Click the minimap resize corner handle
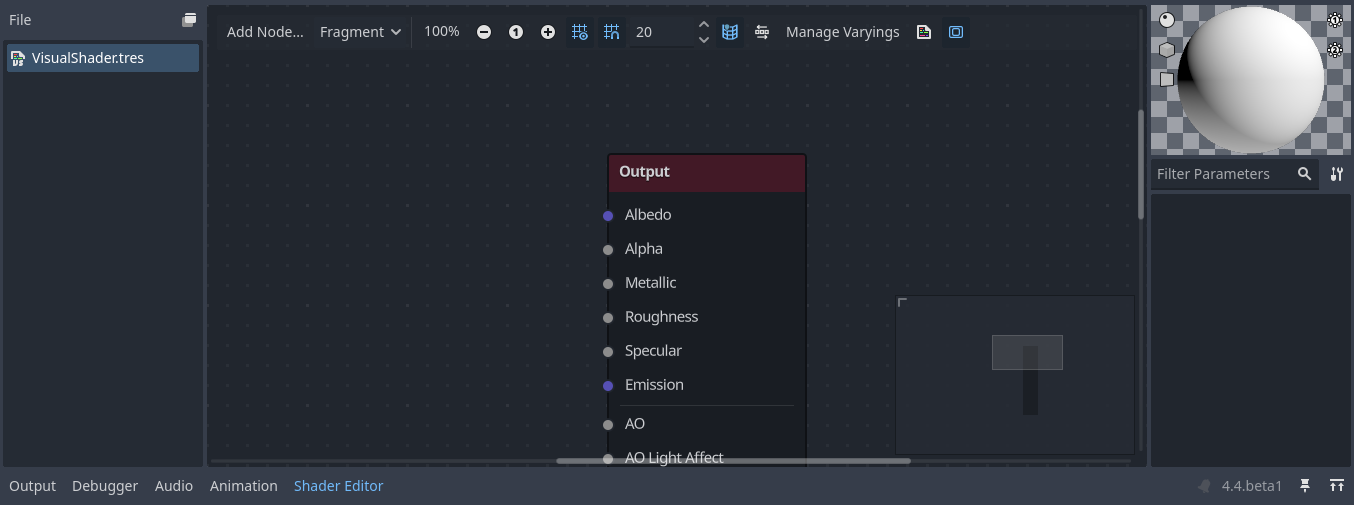This screenshot has width=1354, height=505. tap(902, 302)
